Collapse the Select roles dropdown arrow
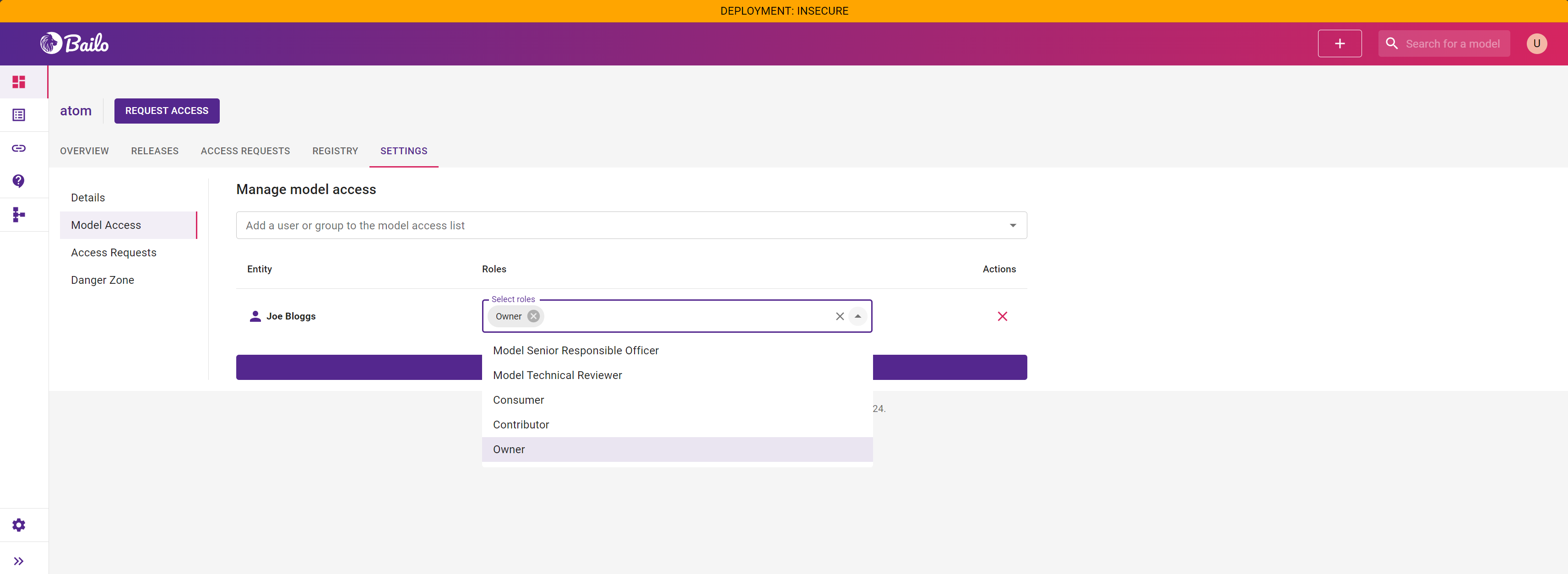 click(x=857, y=316)
